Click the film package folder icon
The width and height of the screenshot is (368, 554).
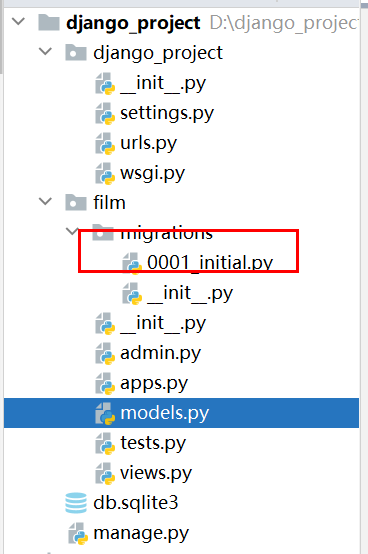pos(76,202)
